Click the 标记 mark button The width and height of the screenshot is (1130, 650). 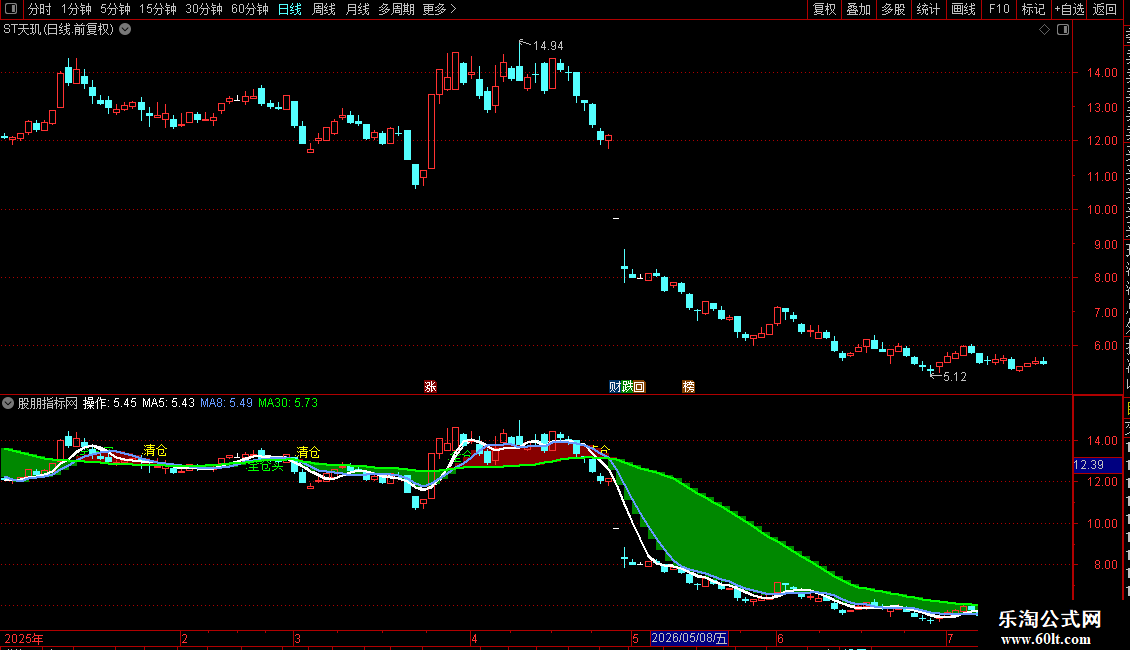click(1033, 9)
